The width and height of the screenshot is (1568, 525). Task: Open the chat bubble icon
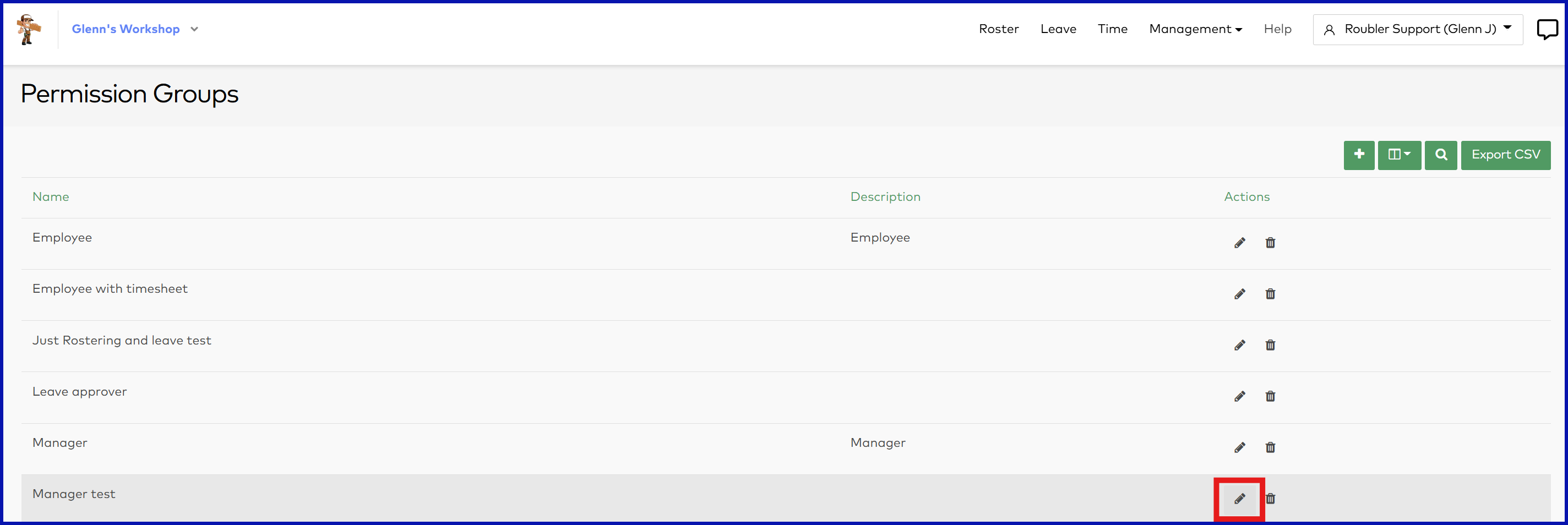point(1547,29)
